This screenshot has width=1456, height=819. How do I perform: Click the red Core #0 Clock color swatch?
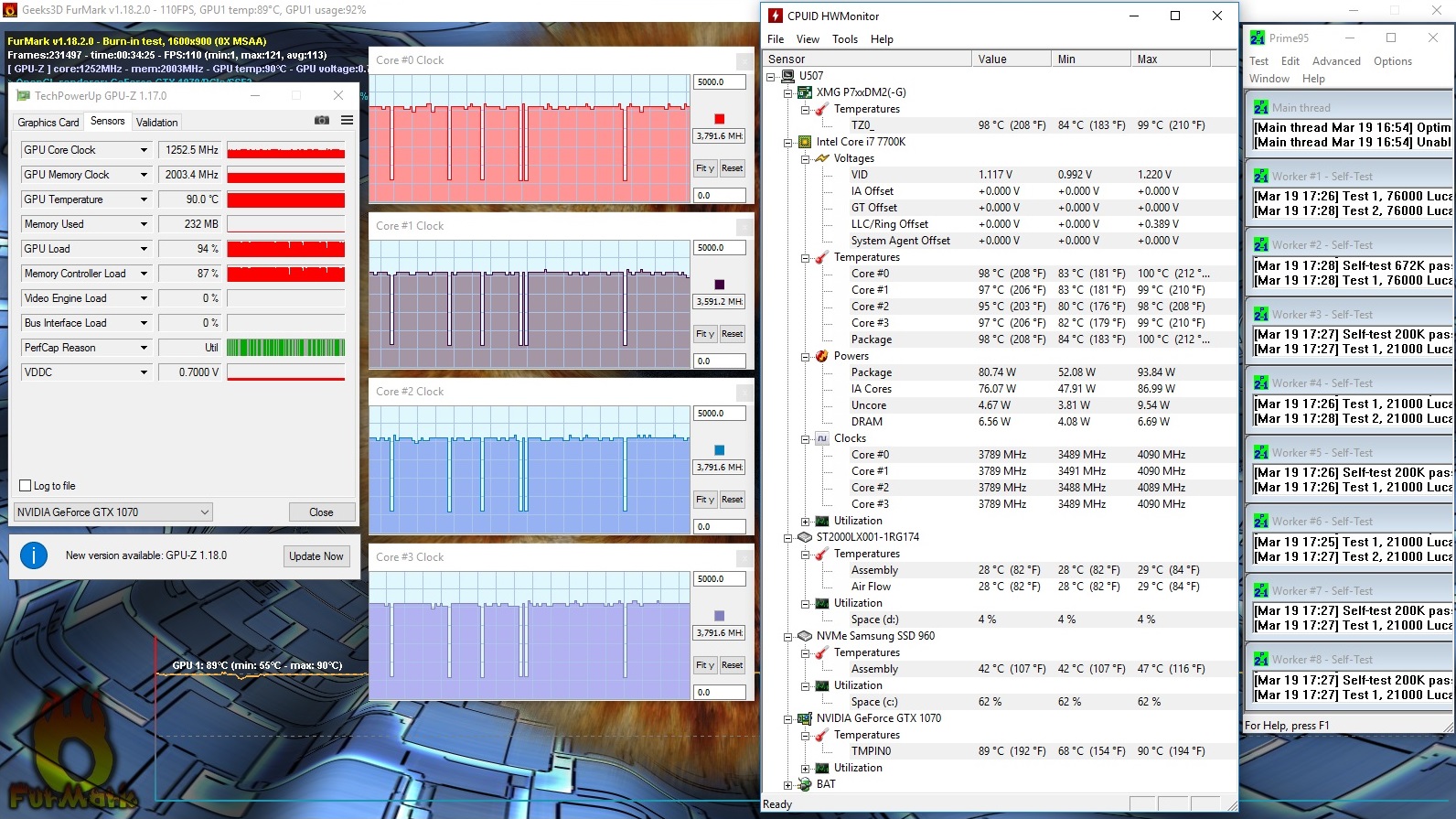(719, 119)
